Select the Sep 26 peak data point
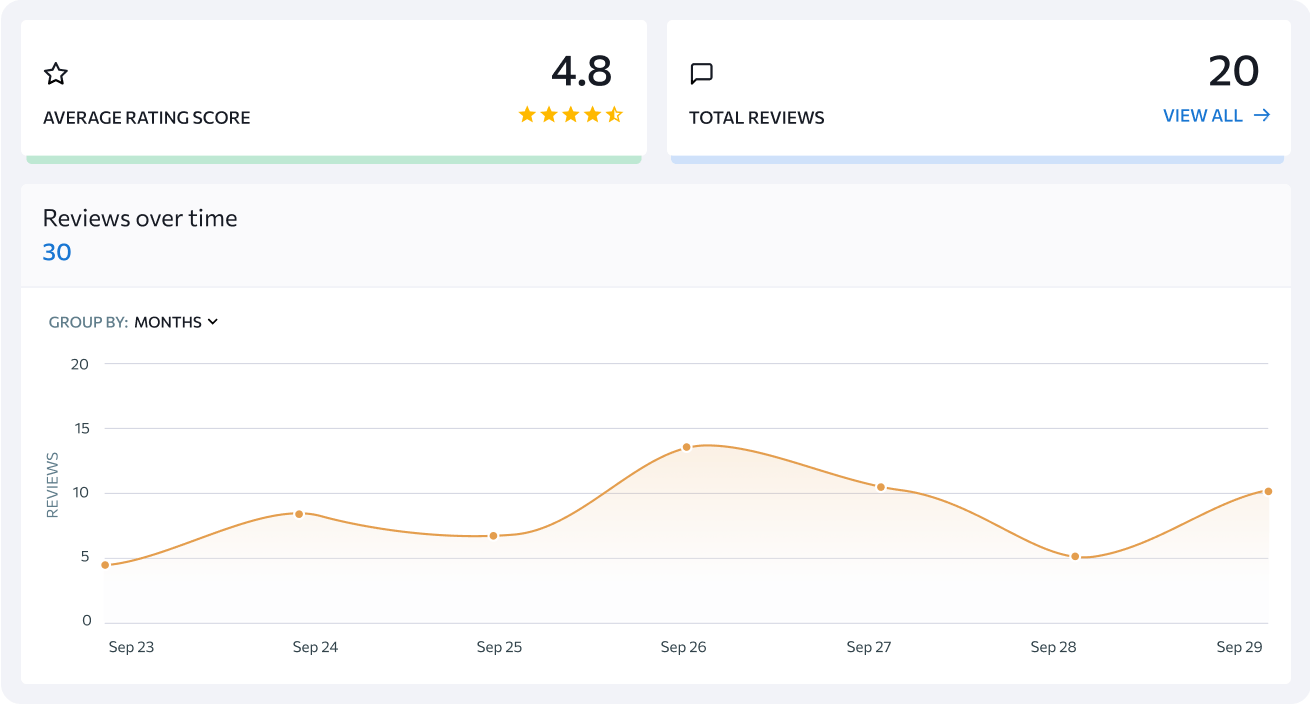Screen dimensions: 1310x704 tap(686, 447)
